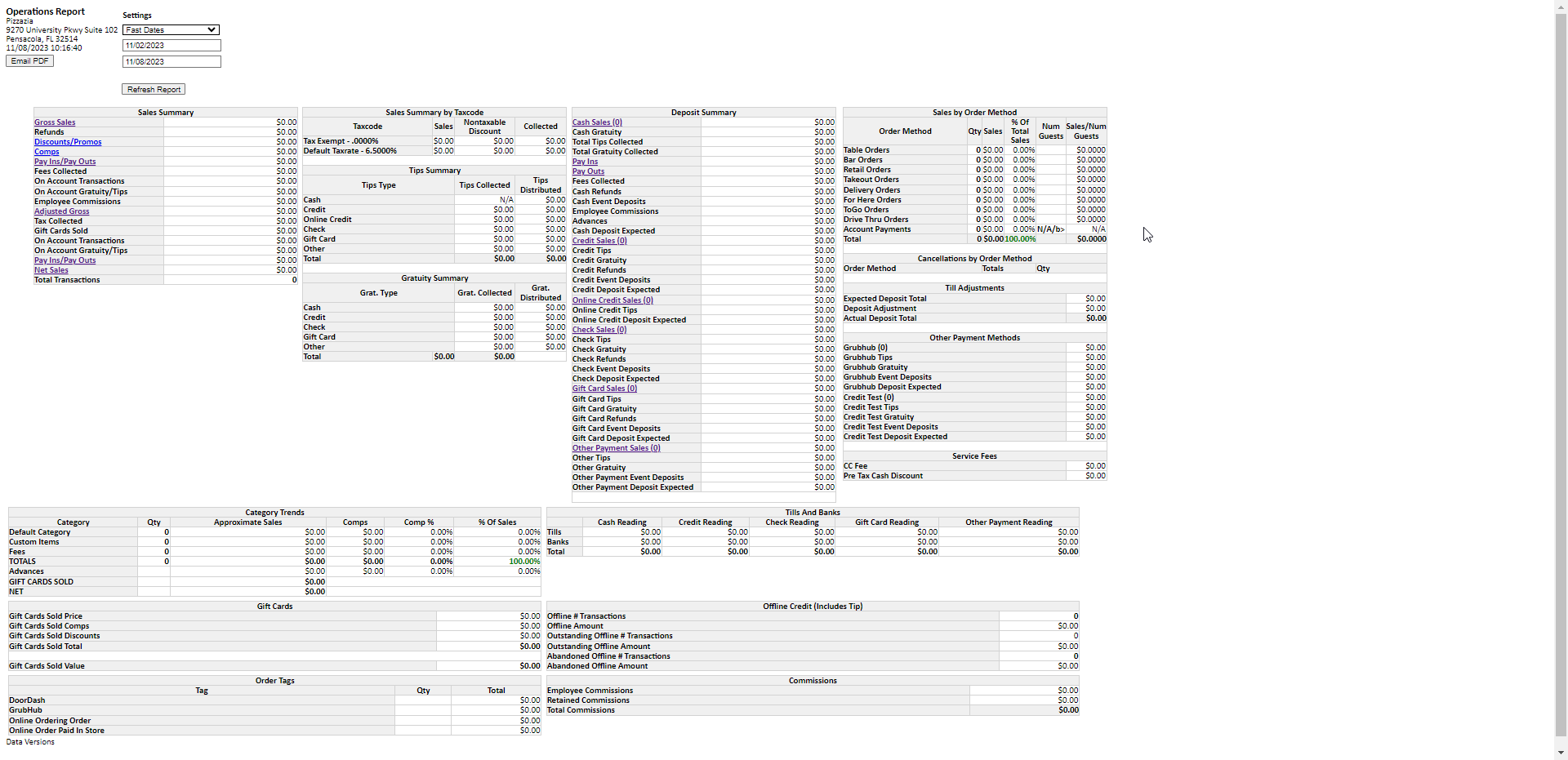
Task: Select the DoorDash tag row
Action: coord(27,700)
